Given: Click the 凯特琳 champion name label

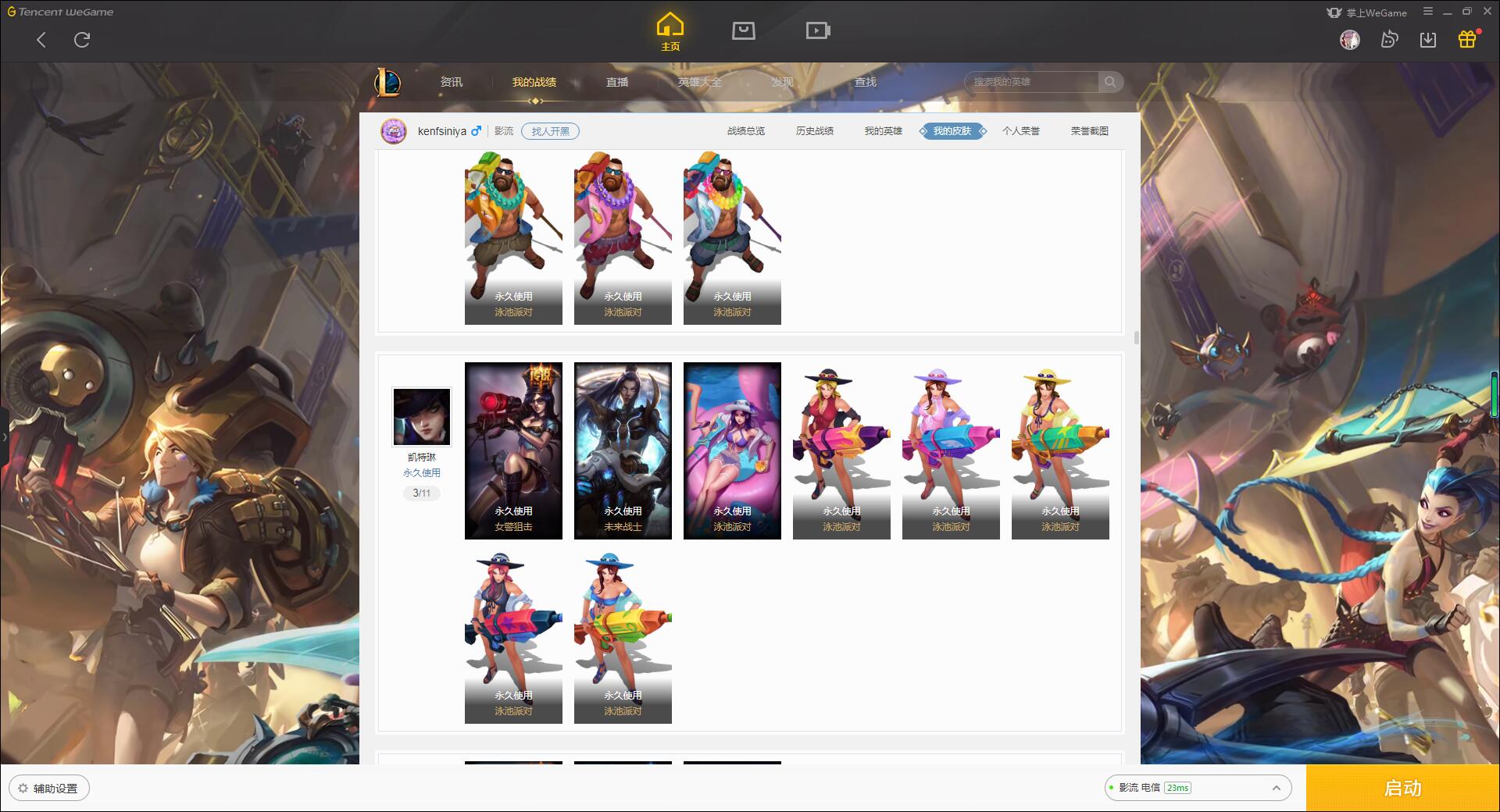Looking at the screenshot, I should click(x=422, y=458).
